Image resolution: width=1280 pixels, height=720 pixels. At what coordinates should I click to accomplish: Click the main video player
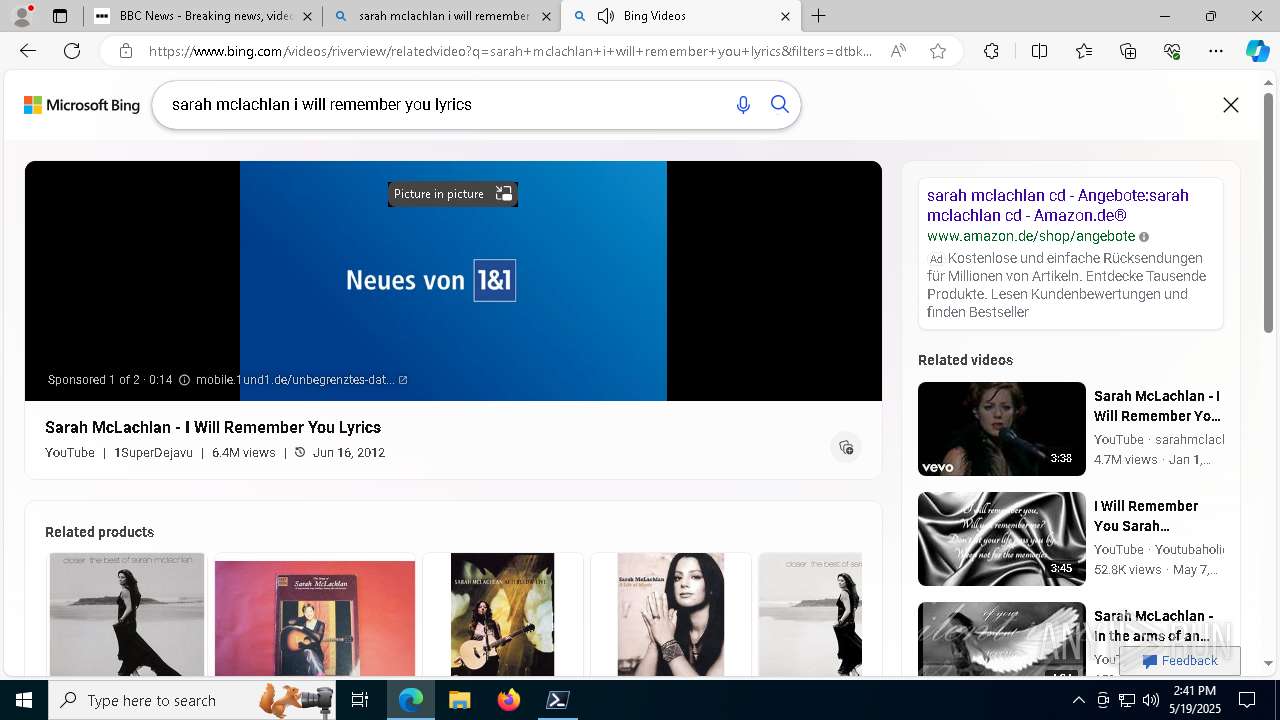(453, 281)
